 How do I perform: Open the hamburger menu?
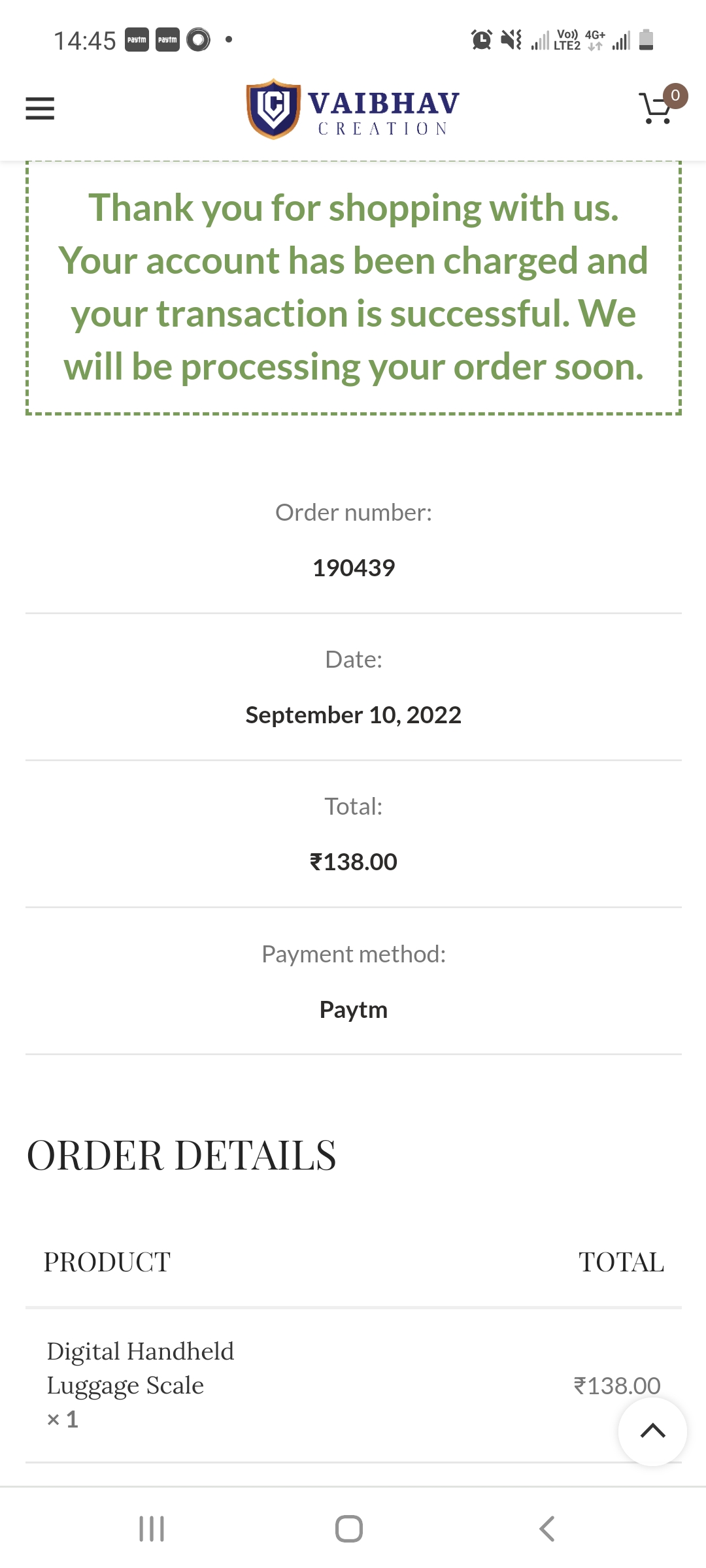coord(40,108)
